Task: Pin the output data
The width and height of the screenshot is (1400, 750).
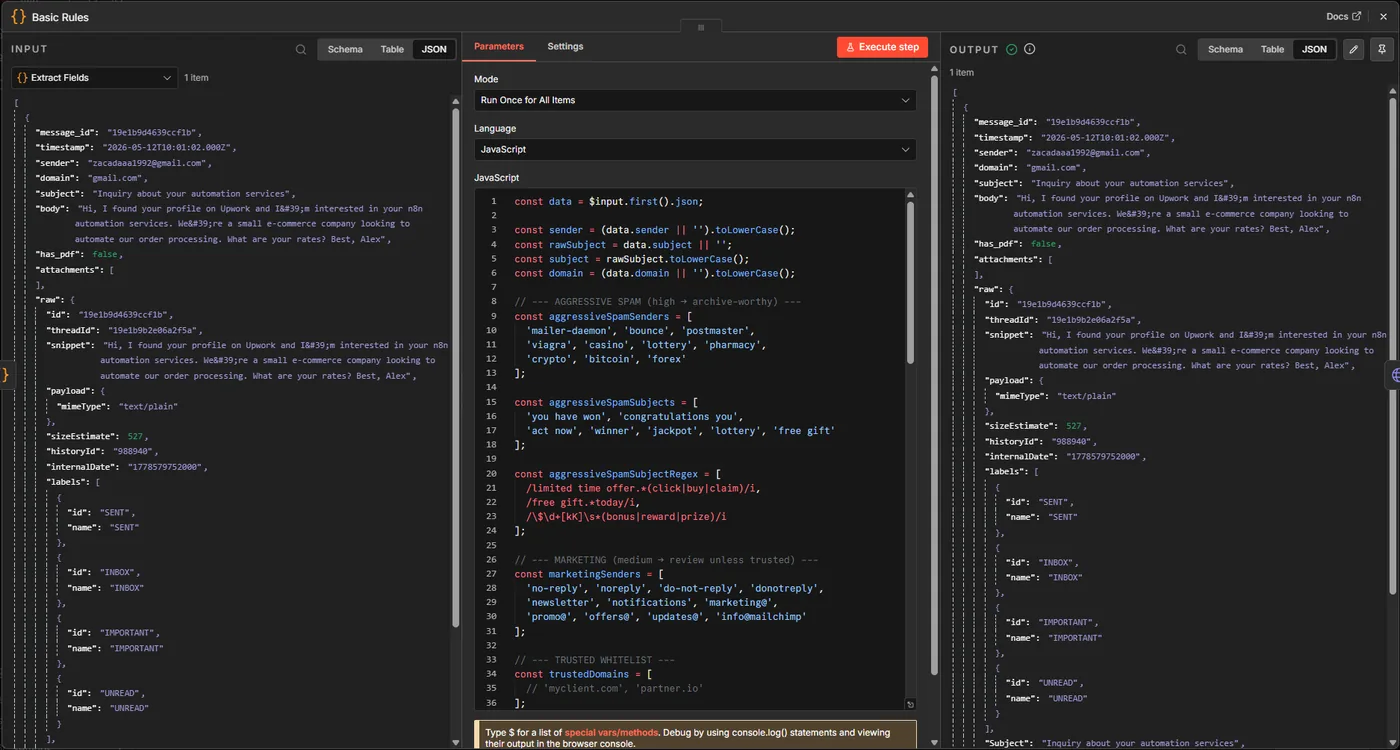Action: point(1381,49)
